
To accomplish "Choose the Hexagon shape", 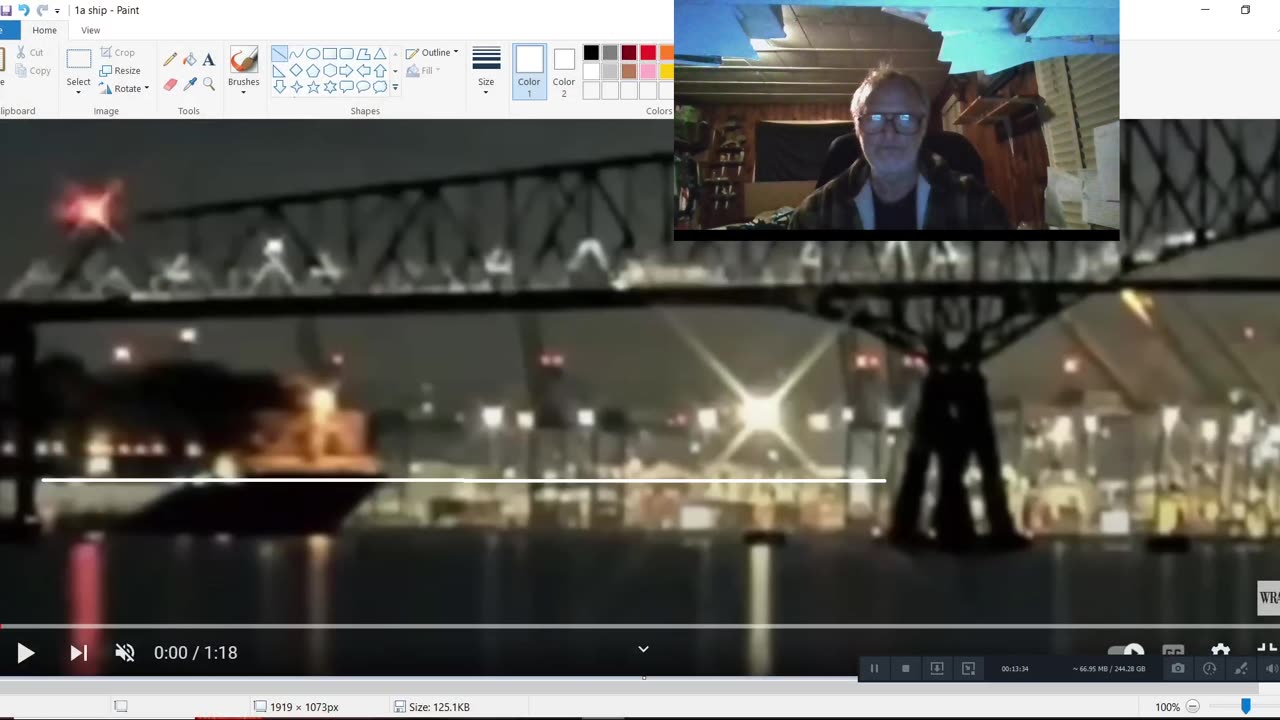I will pyautogui.click(x=330, y=71).
